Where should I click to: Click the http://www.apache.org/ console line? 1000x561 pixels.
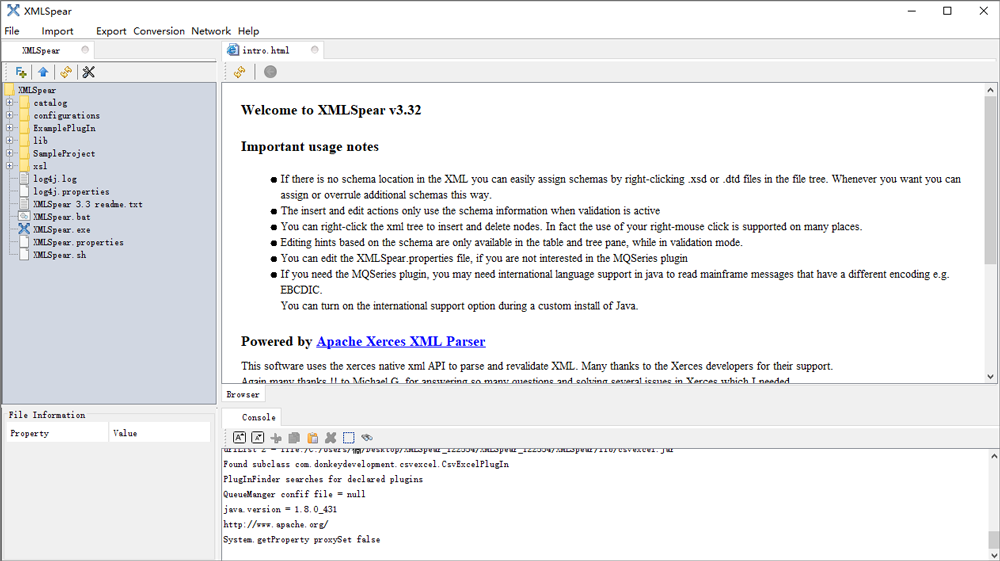[x=276, y=524]
